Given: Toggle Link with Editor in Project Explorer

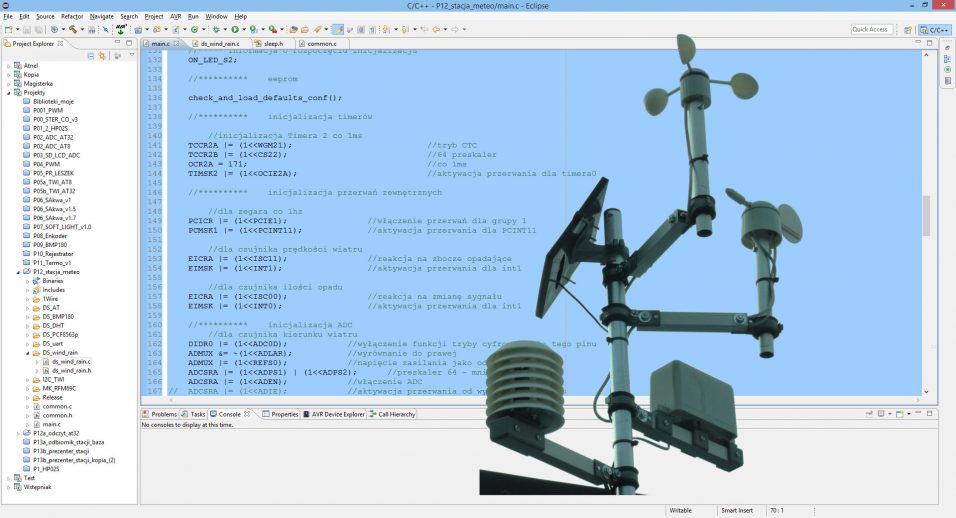Looking at the screenshot, I should pyautogui.click(x=100, y=56).
